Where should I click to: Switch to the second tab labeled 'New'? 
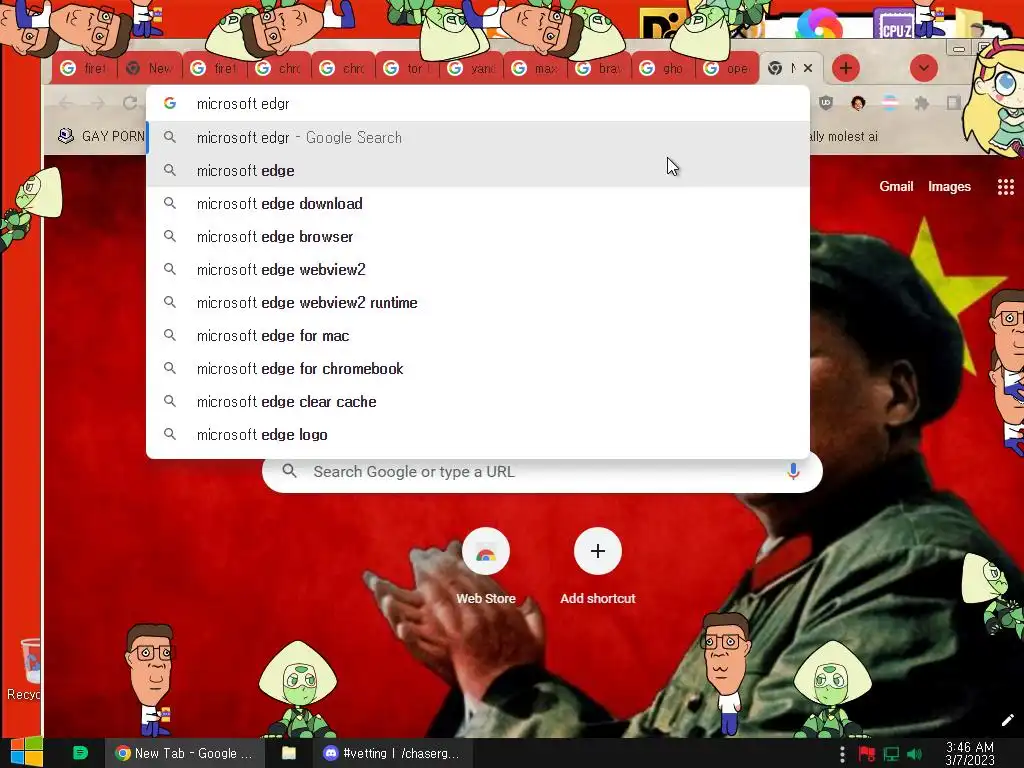click(150, 68)
